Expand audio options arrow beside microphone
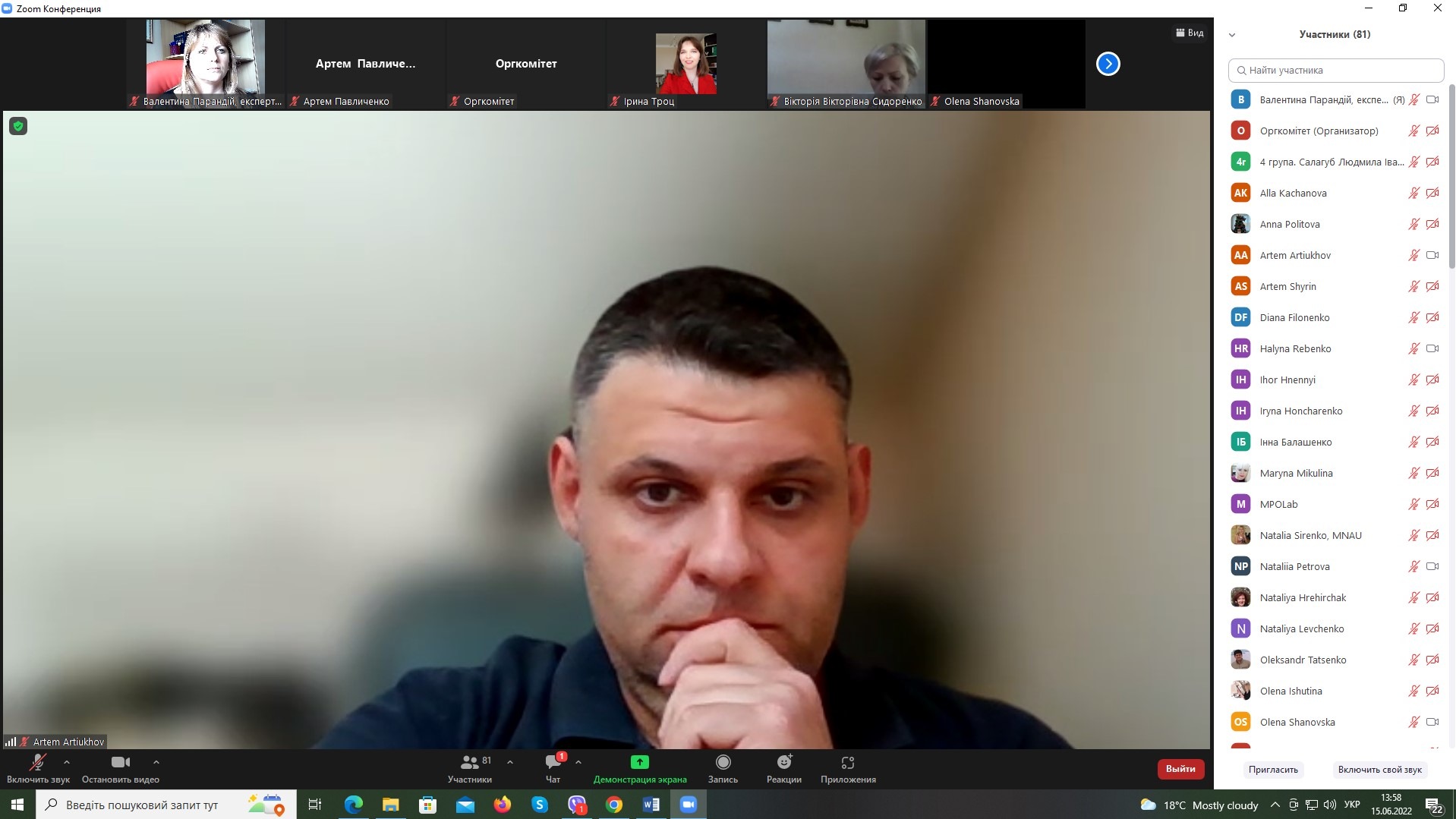The height and width of the screenshot is (819, 1456). click(67, 762)
